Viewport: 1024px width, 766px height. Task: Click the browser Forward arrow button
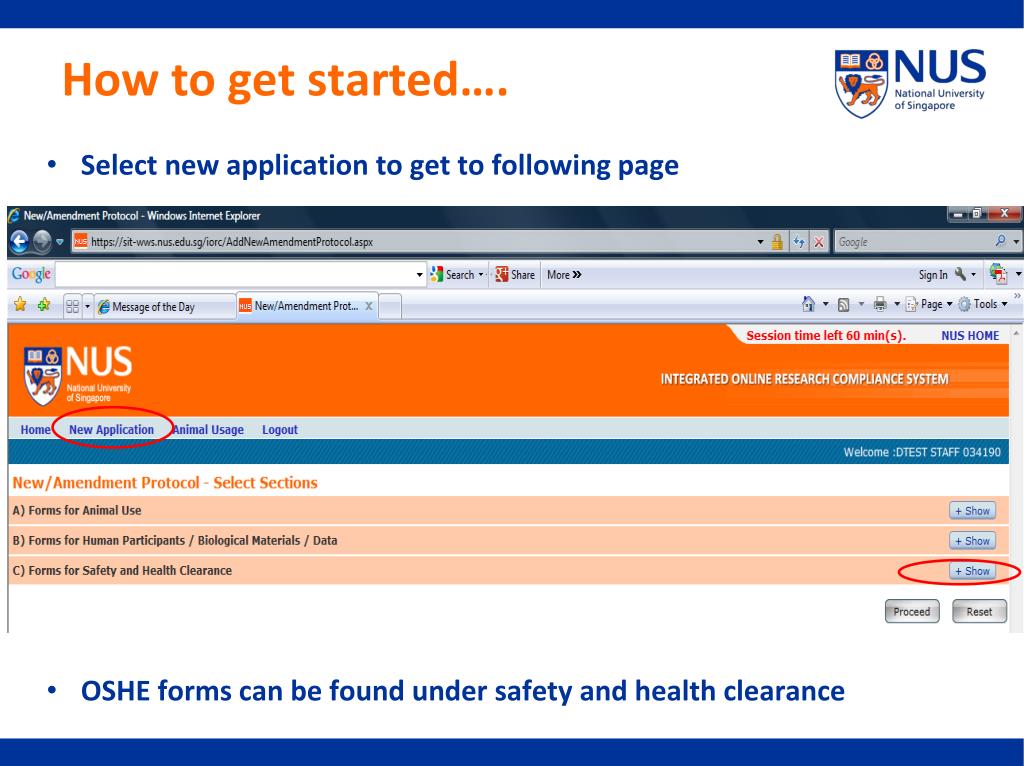tap(42, 242)
